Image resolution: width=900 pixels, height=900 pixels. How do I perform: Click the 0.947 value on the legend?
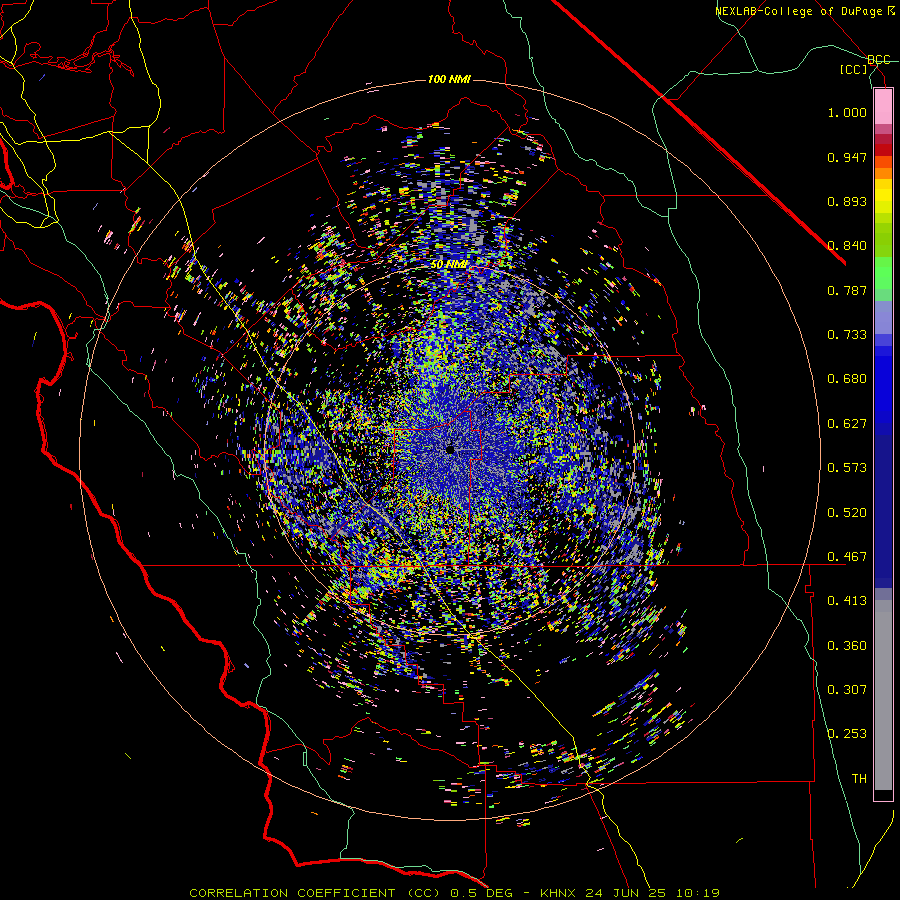[847, 157]
